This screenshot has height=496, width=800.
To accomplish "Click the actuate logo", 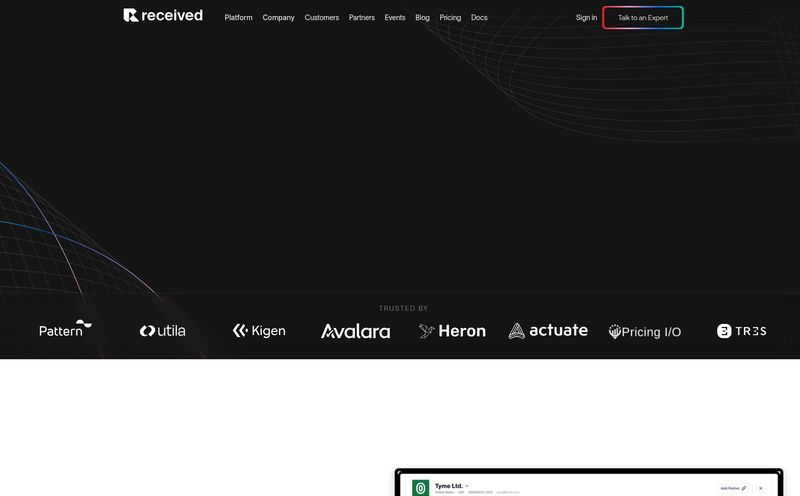I will tap(548, 331).
